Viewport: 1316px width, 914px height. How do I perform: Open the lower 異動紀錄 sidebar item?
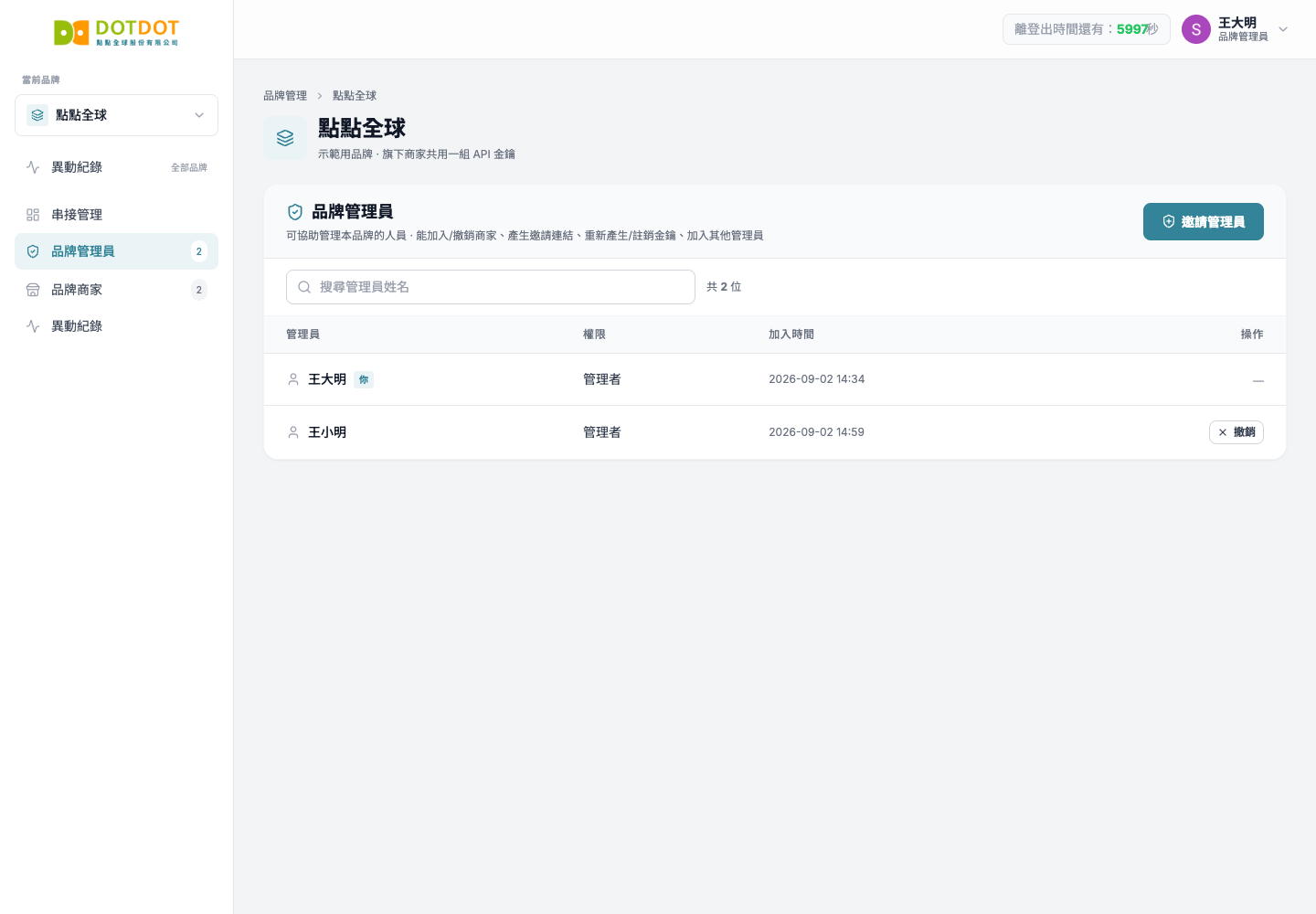point(116,326)
